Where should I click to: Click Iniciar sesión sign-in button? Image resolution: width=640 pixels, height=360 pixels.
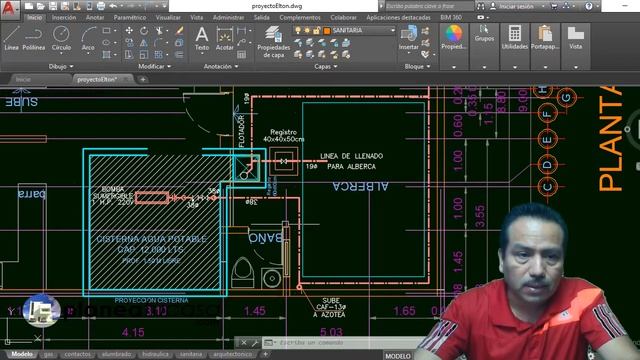pos(516,6)
